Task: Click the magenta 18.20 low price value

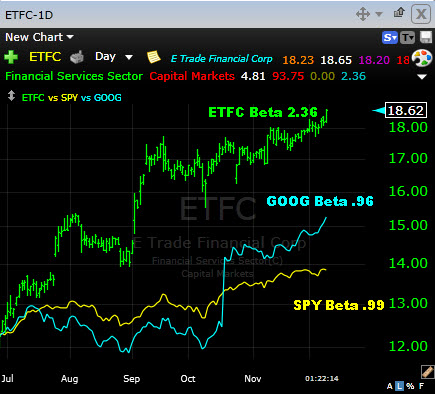Action: pos(374,60)
